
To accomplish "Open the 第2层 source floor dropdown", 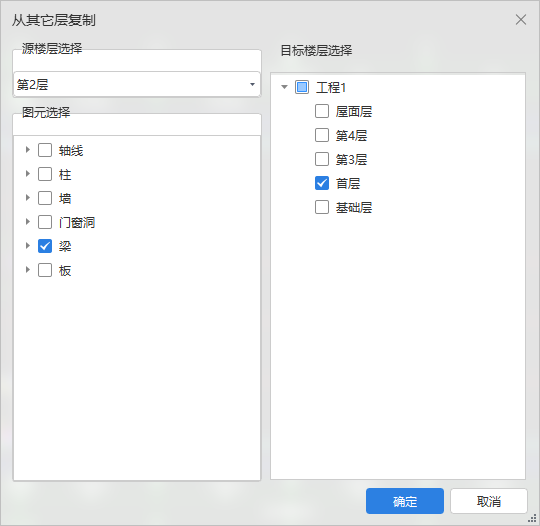I will [137, 84].
